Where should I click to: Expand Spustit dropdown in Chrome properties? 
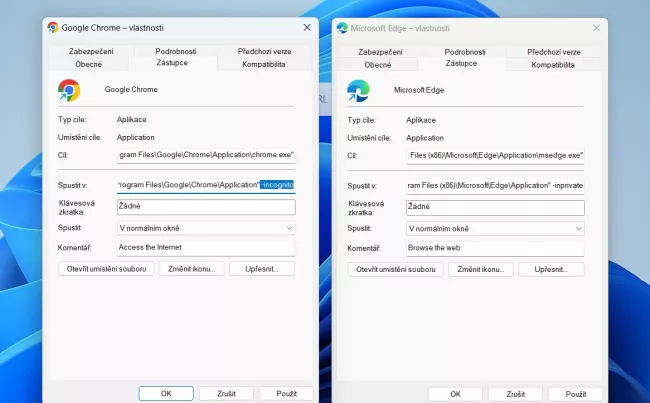[206, 228]
